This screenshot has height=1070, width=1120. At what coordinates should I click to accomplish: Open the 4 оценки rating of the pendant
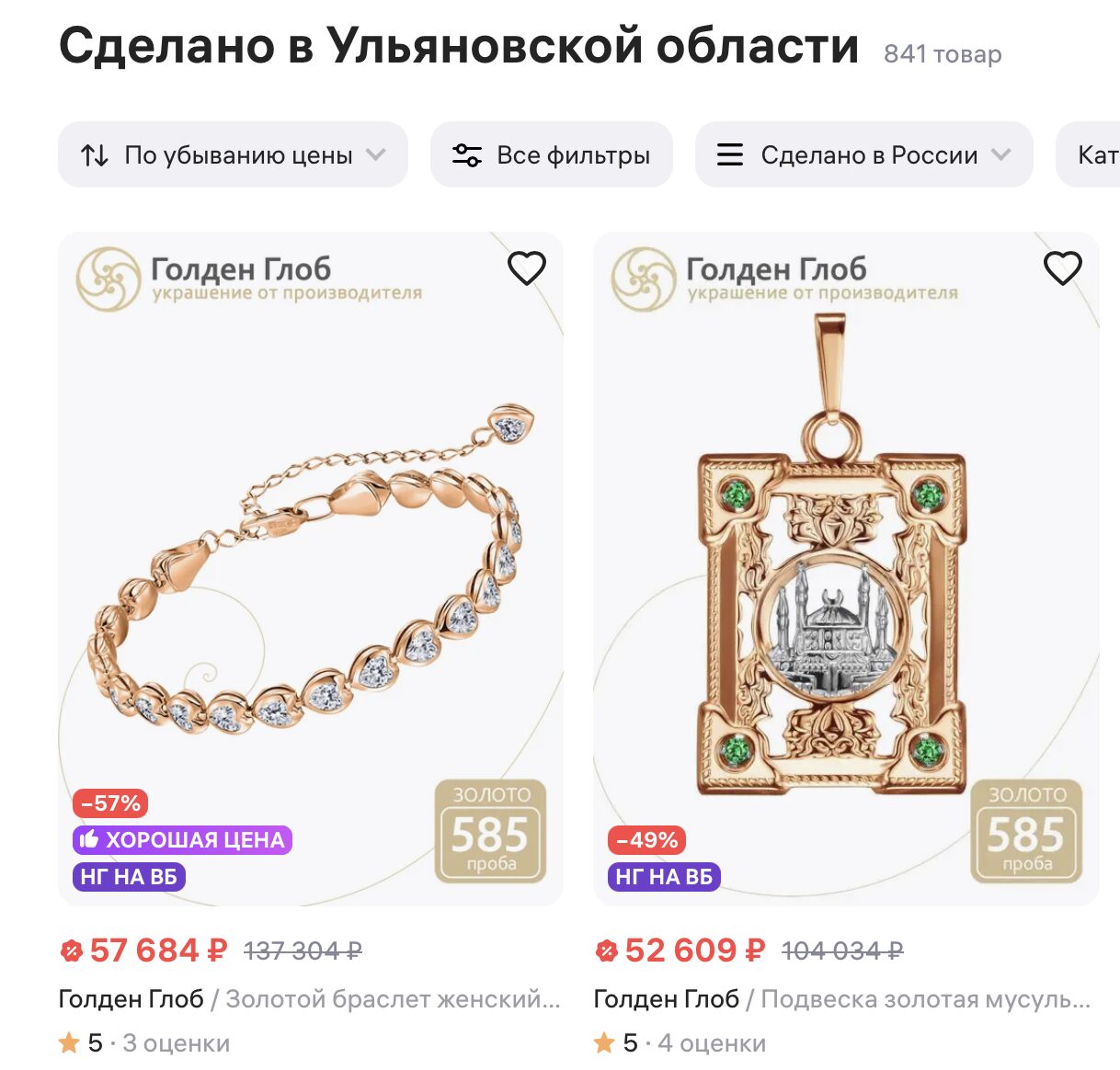712,1043
